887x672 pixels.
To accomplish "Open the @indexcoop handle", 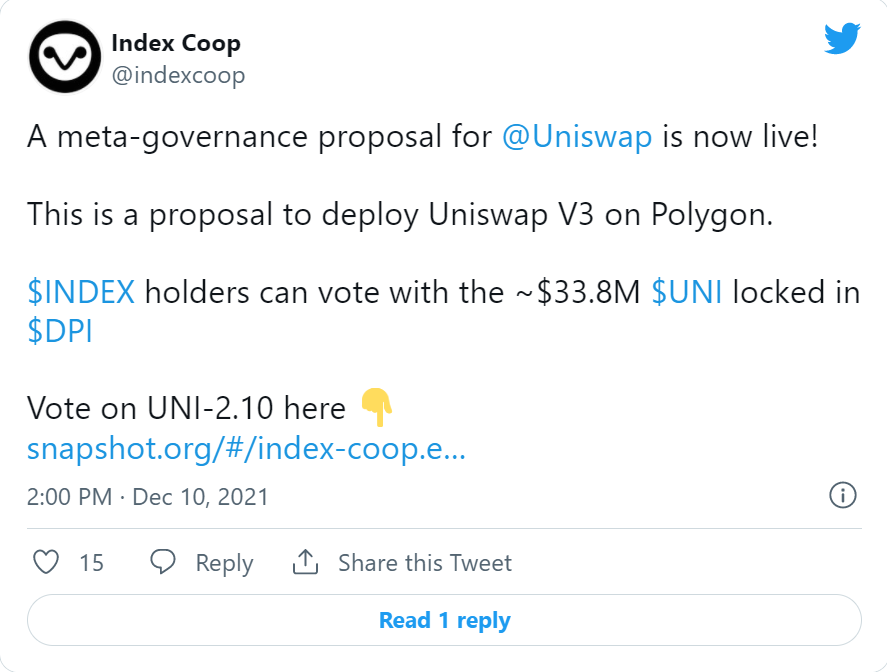I will point(178,75).
